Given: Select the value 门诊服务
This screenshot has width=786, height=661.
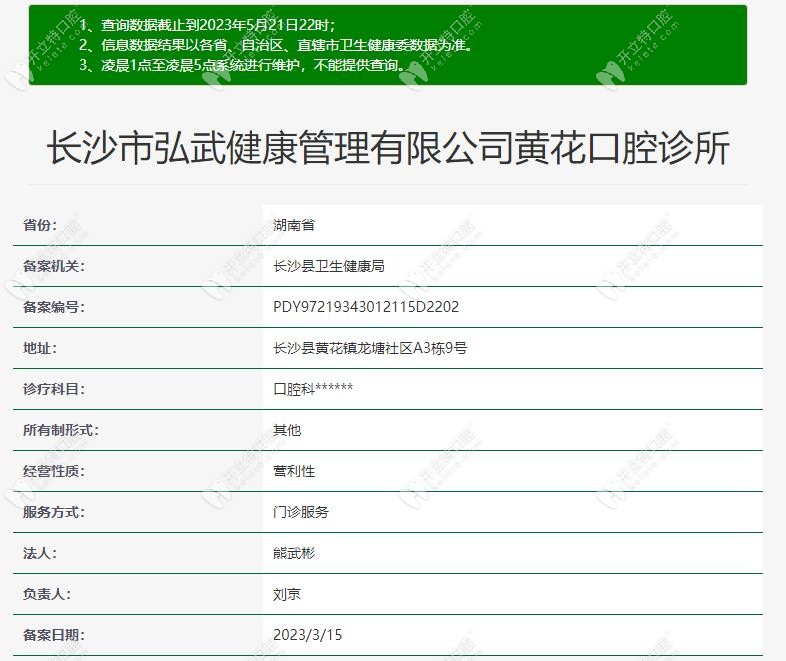Looking at the screenshot, I should tap(301, 512).
